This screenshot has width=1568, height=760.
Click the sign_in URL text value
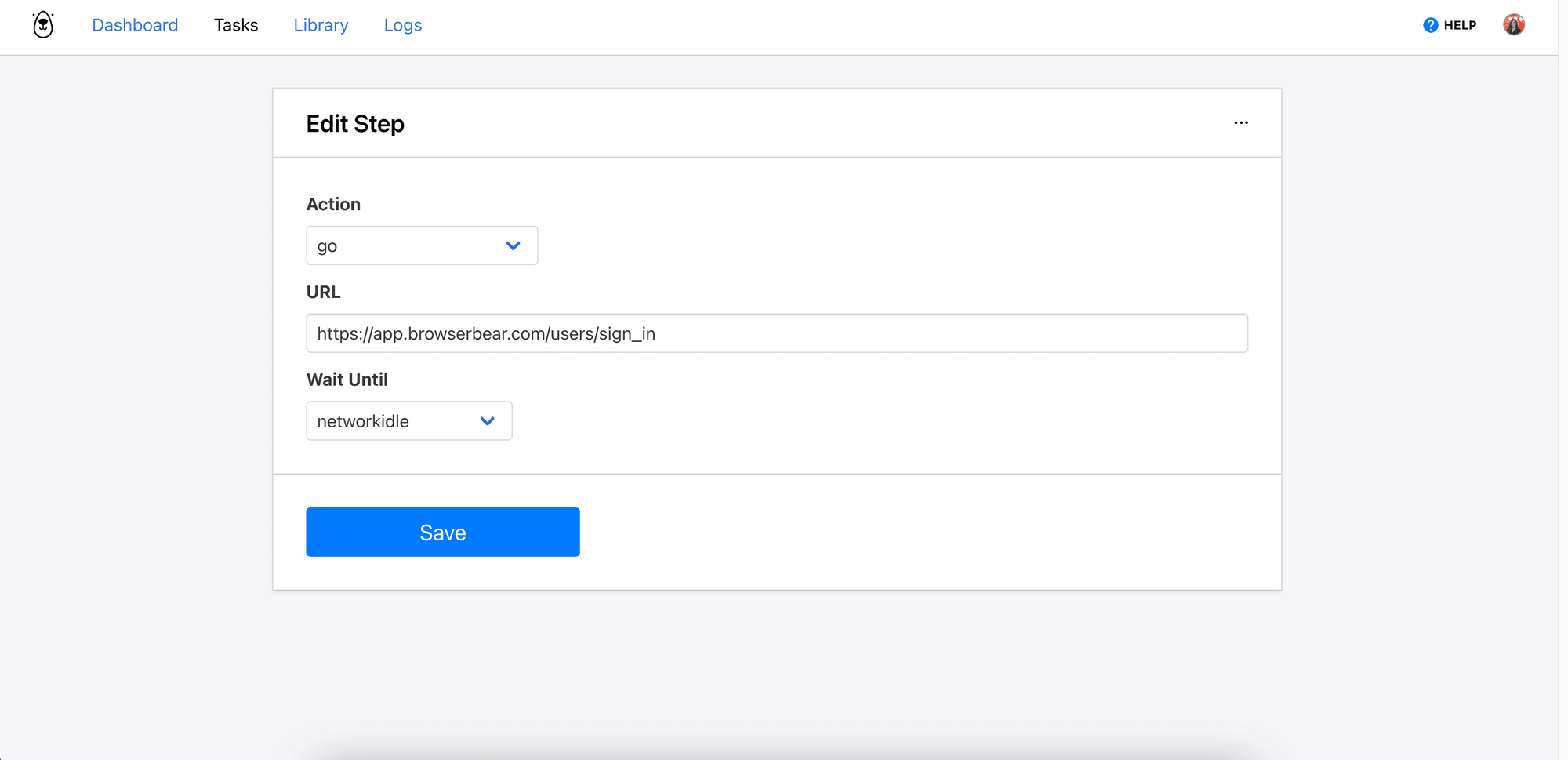pos(486,333)
